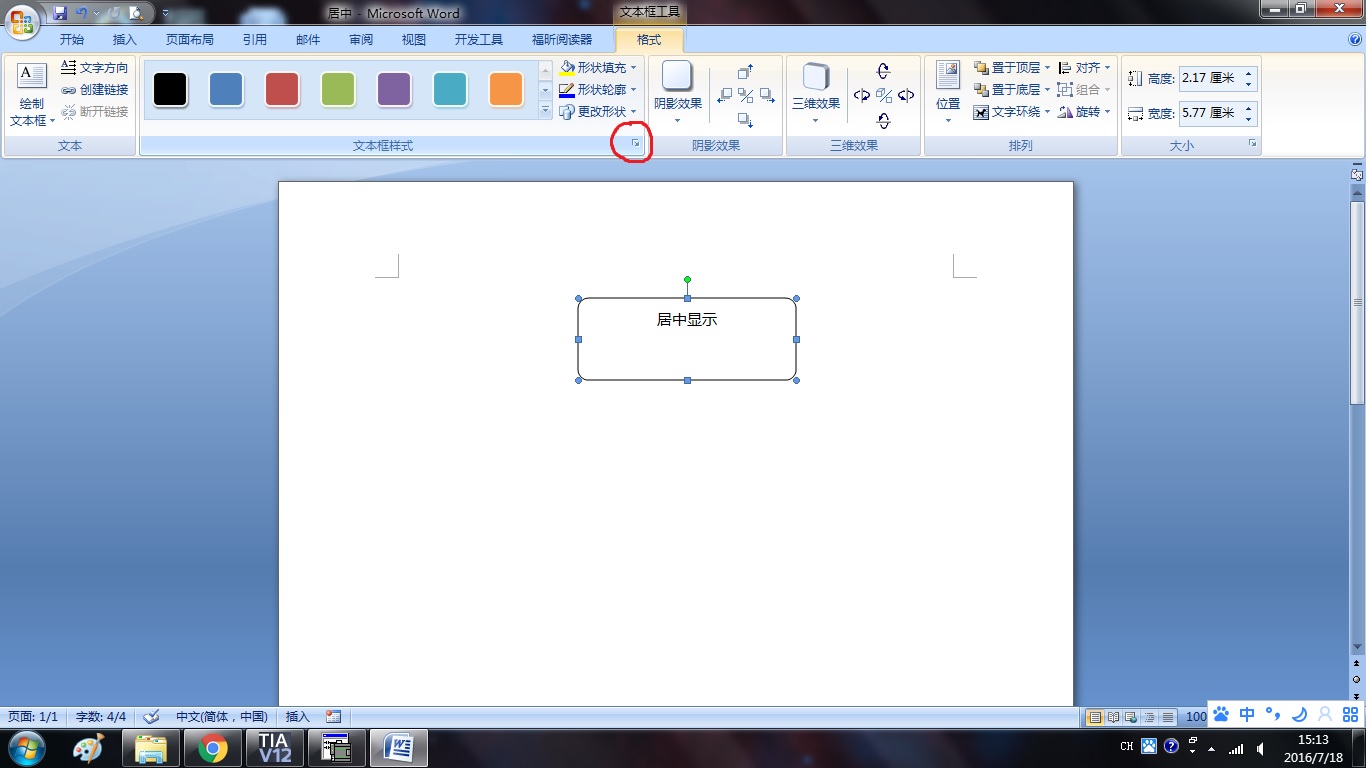The image size is (1366, 768).
Task: Increase the 高度 value with the stepper
Action: pos(1249,73)
